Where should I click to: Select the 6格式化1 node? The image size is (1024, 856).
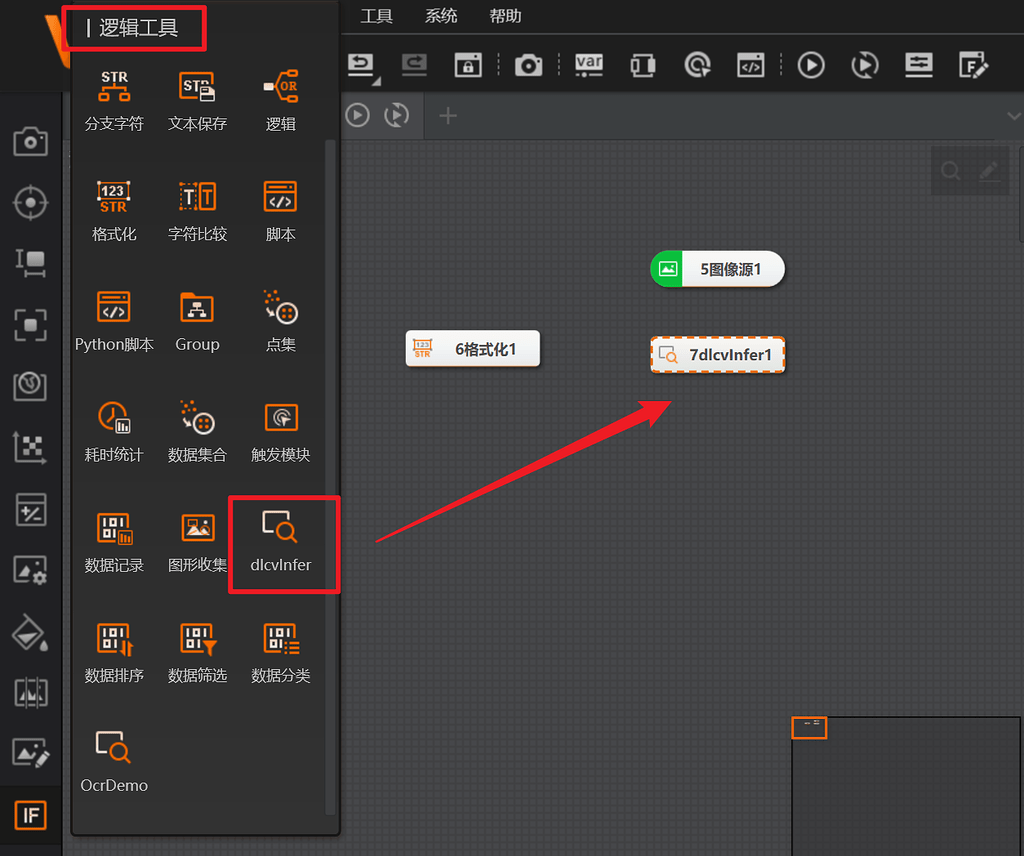click(473, 349)
